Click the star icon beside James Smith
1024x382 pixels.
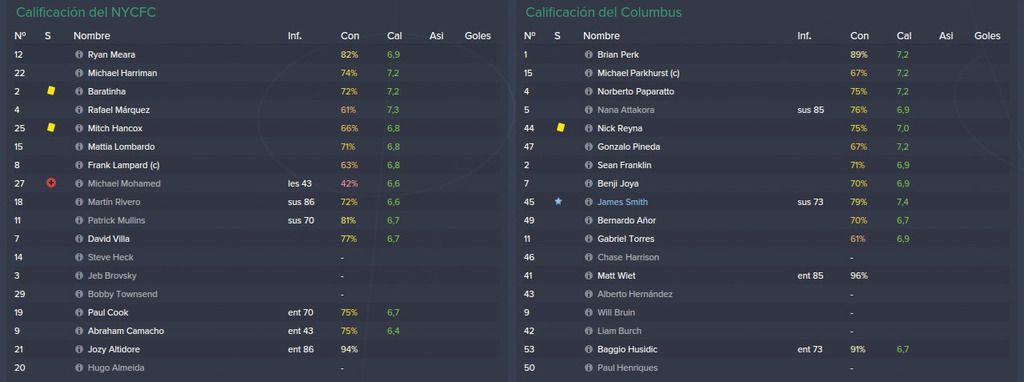[558, 202]
